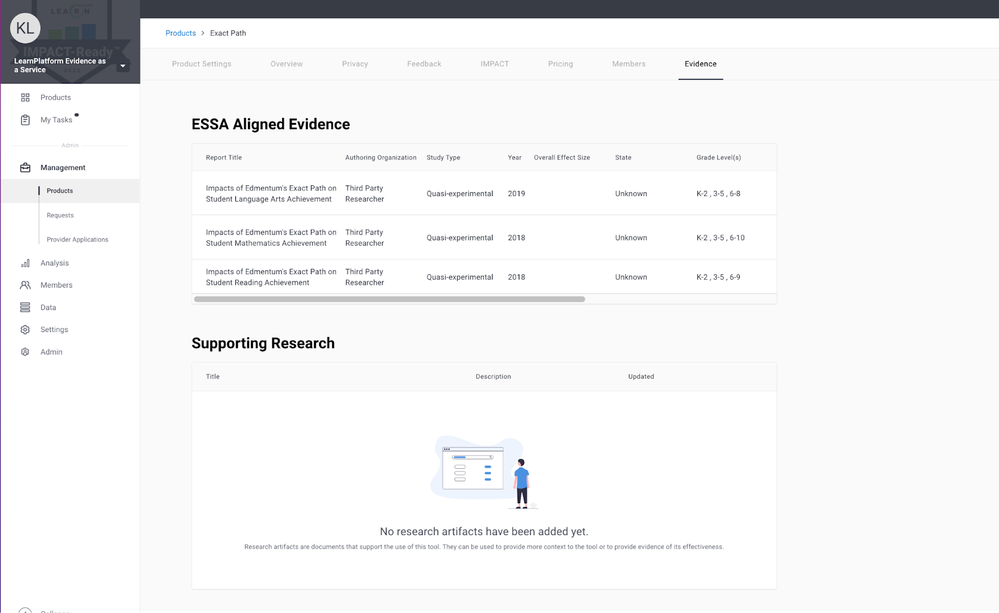The image size is (999, 613).
Task: Click the evidence table horizontal scrollbar
Action: pos(389,299)
